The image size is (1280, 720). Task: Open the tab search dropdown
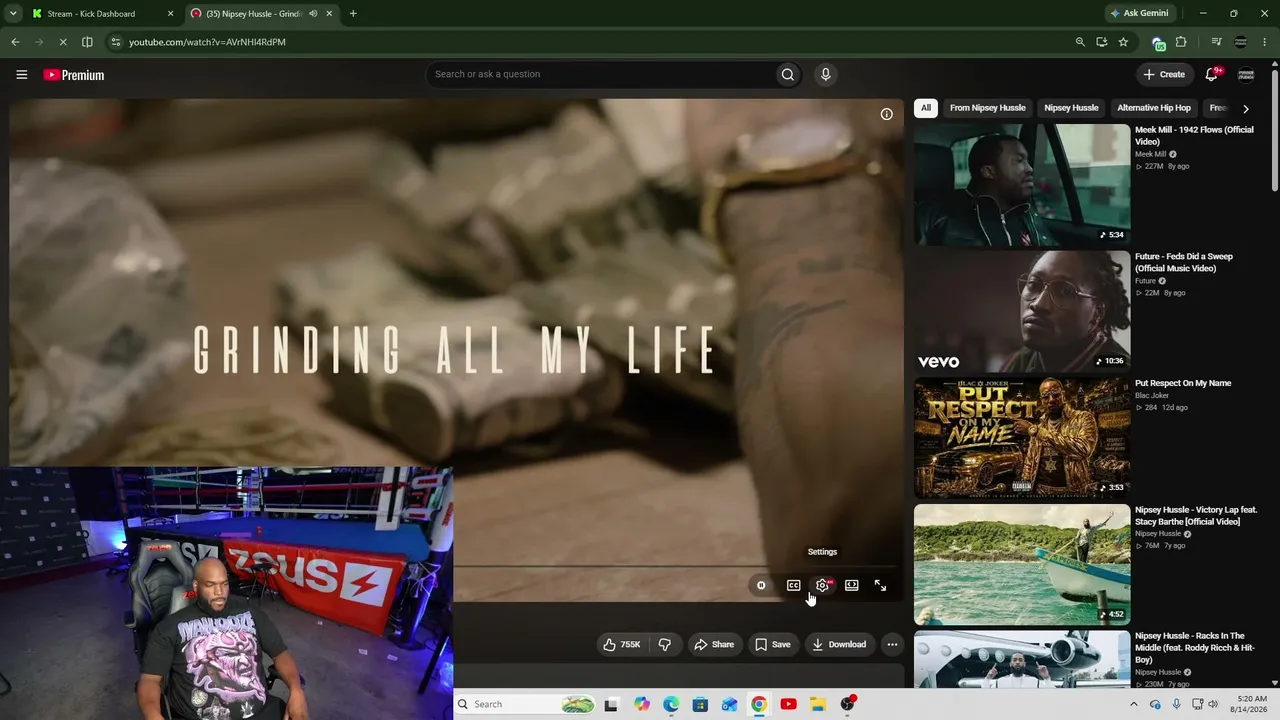(13, 14)
